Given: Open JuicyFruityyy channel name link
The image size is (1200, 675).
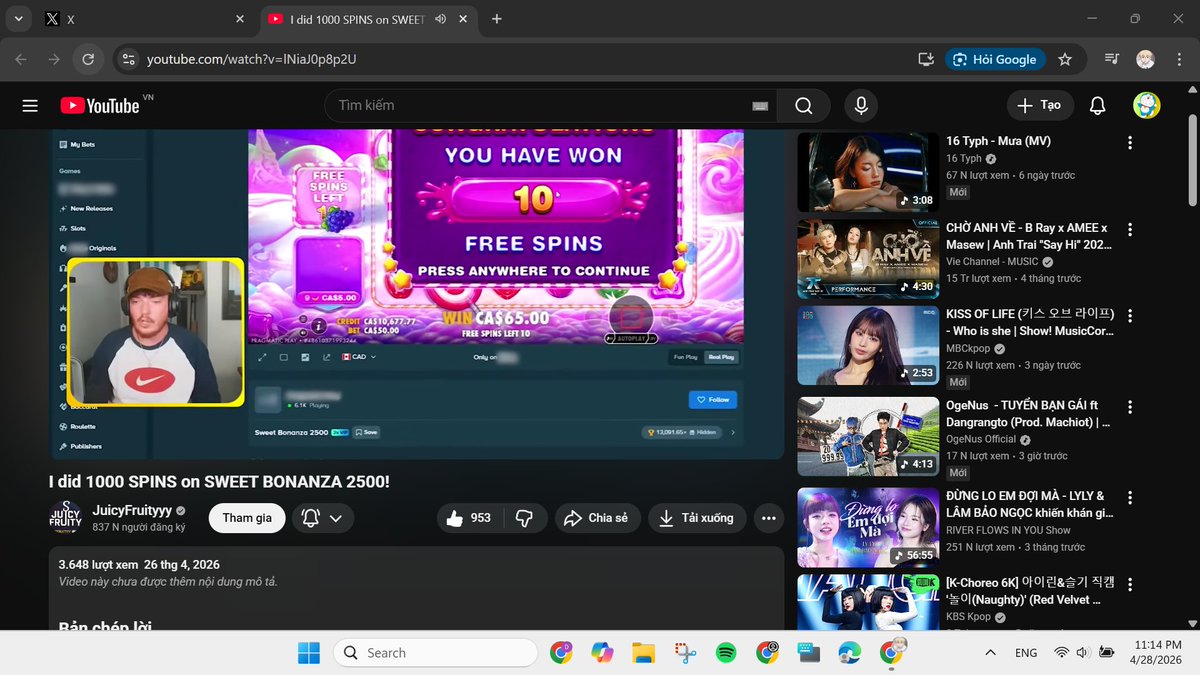Looking at the screenshot, I should [x=132, y=510].
